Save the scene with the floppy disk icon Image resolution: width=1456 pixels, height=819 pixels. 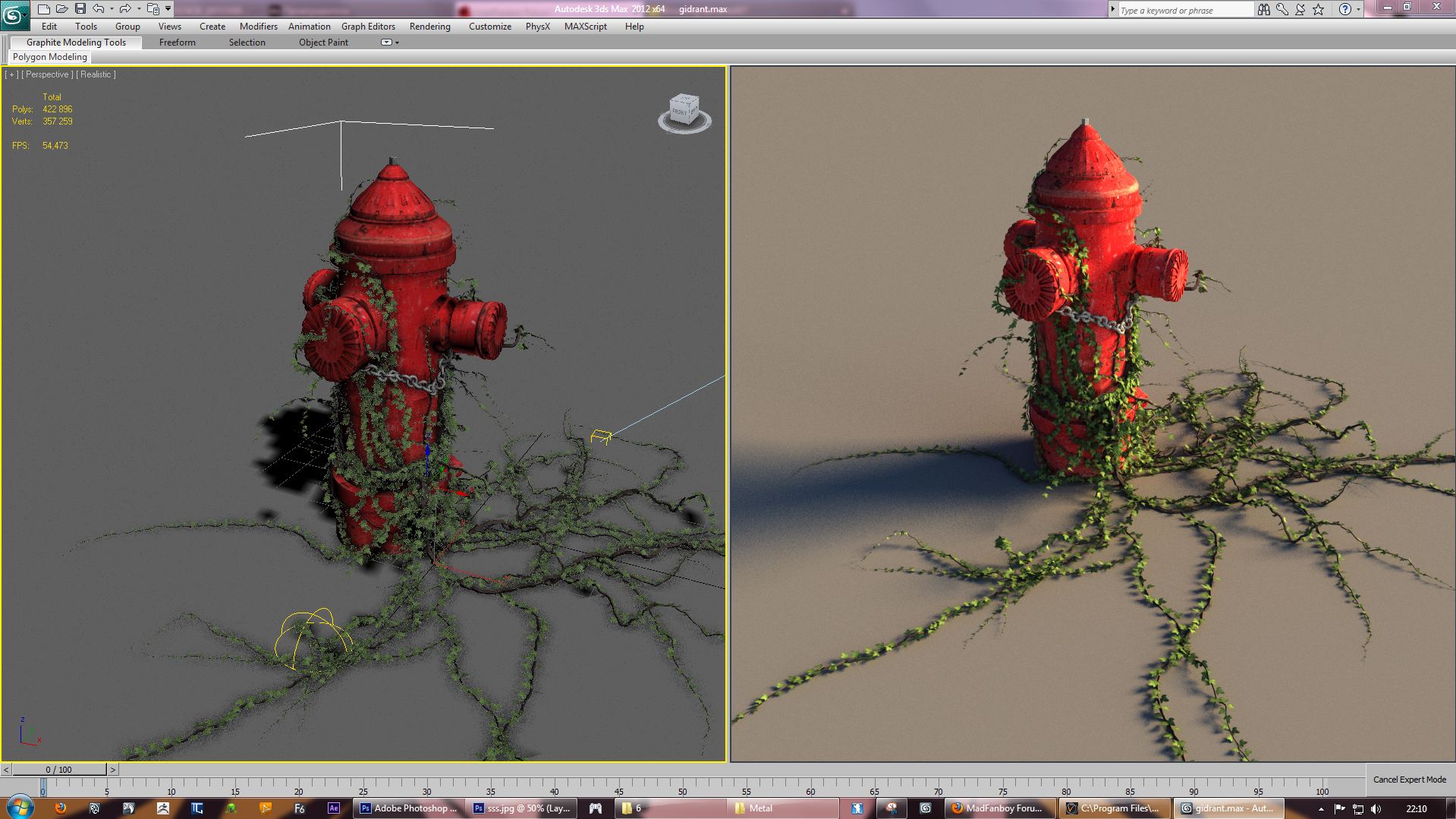click(80, 9)
